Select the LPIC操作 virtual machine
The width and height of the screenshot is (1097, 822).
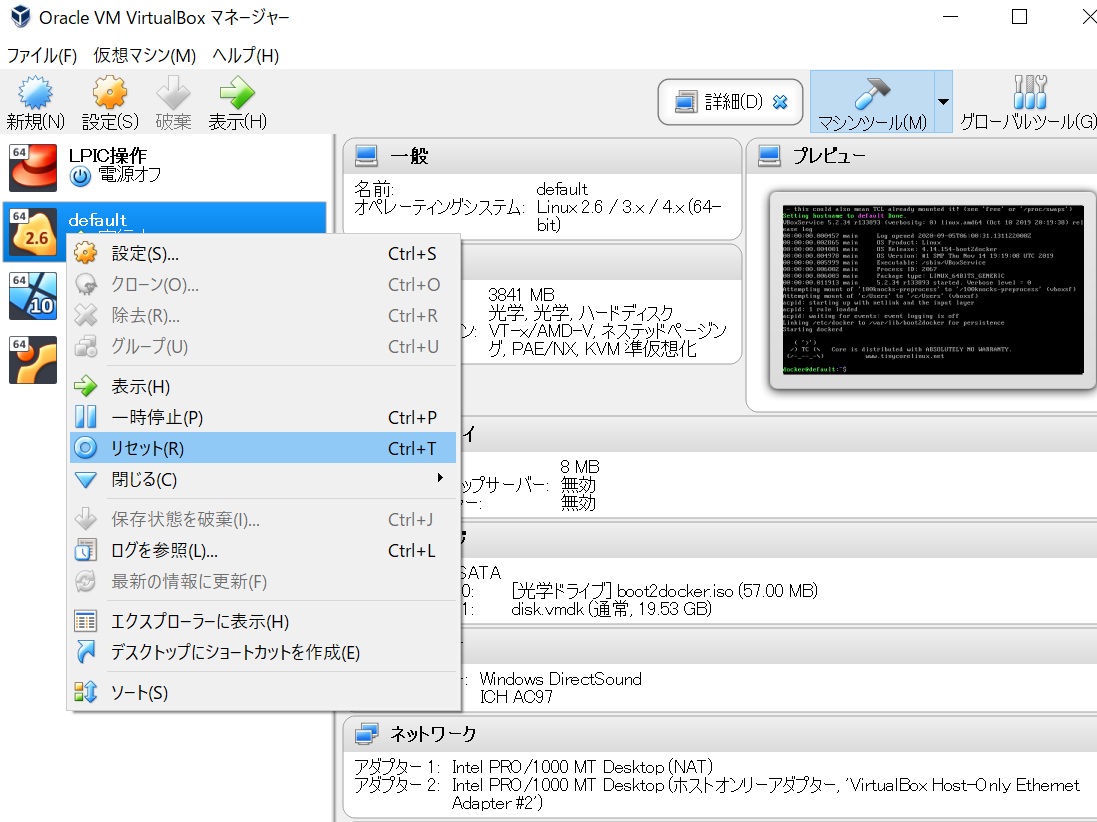click(166, 167)
